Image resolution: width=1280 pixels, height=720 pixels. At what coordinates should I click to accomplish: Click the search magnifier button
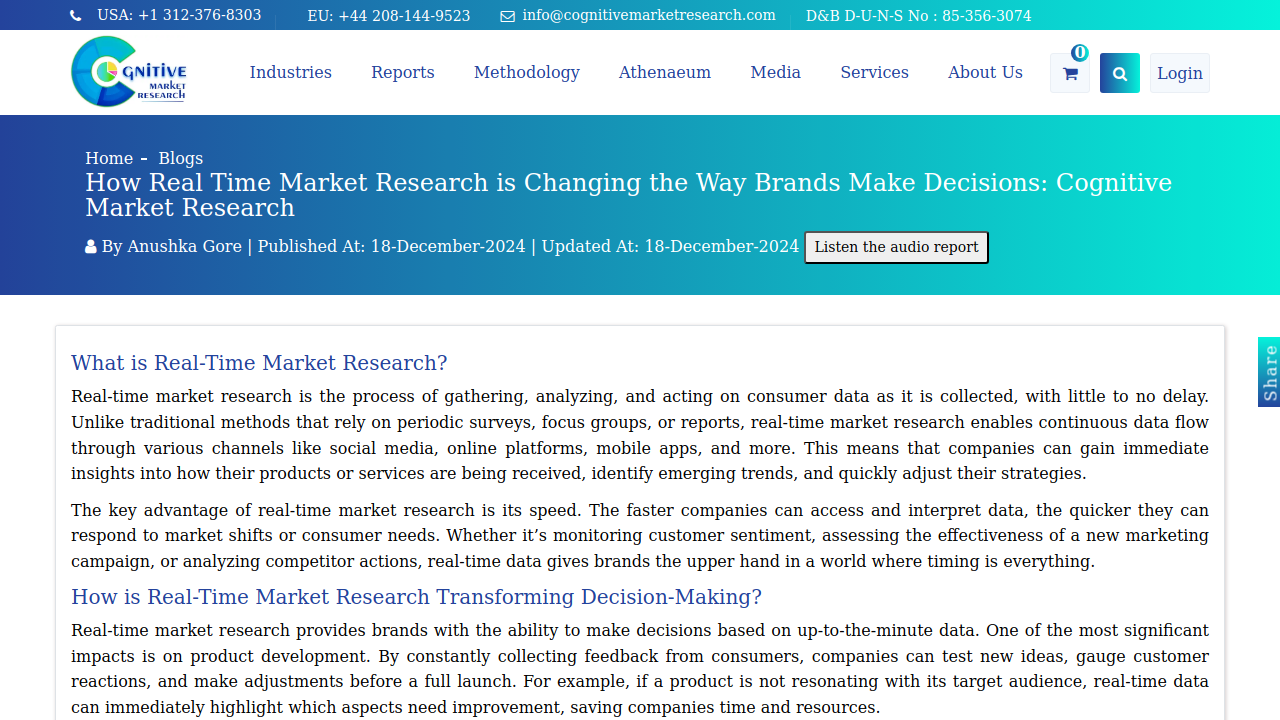pos(1120,73)
